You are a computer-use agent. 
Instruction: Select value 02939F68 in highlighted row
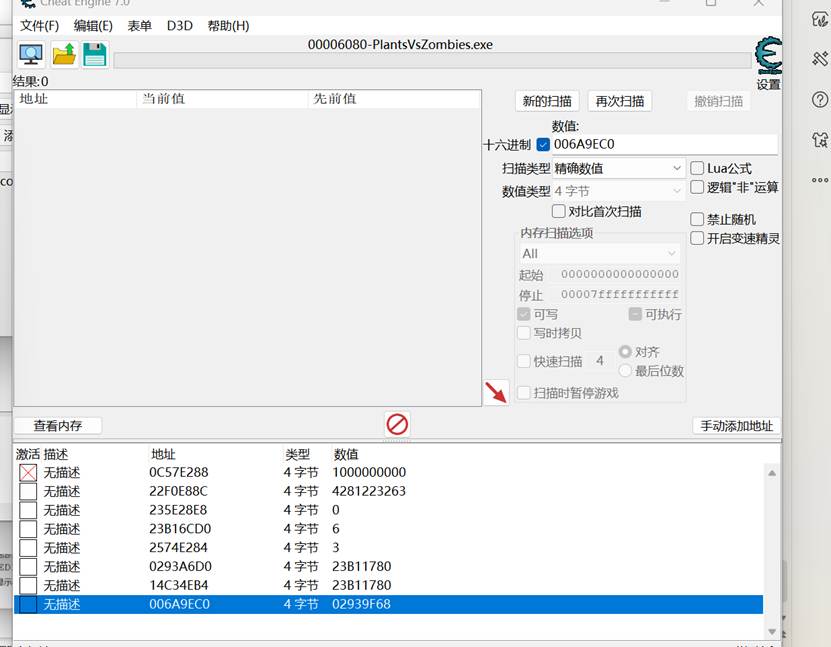point(361,605)
